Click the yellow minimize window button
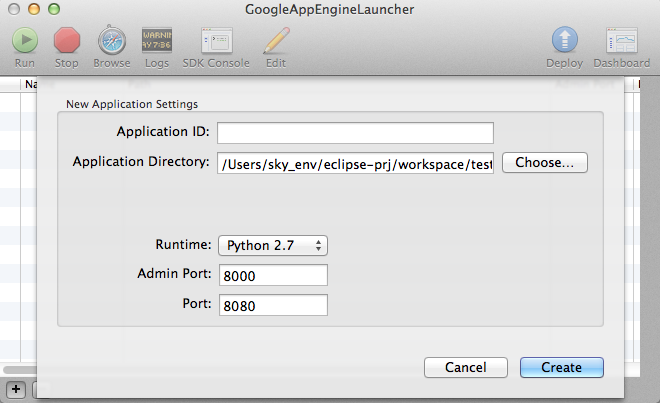660x403 pixels. click(x=34, y=9)
